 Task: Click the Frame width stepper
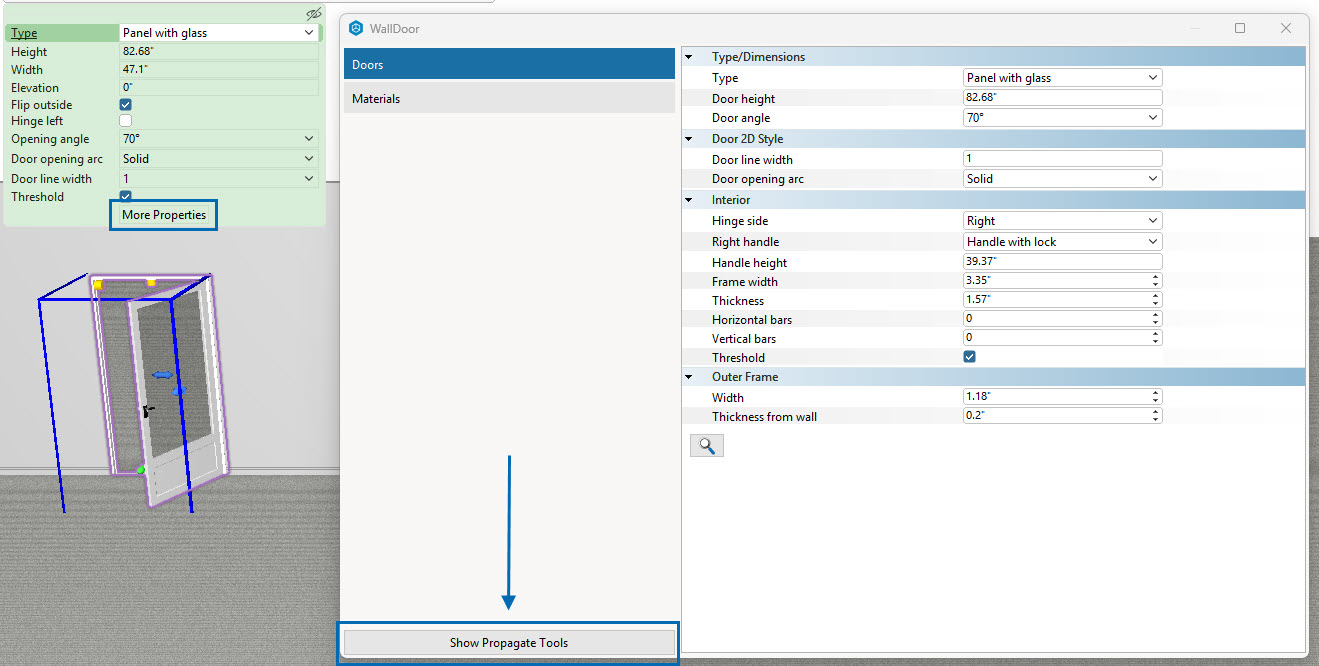click(1156, 281)
